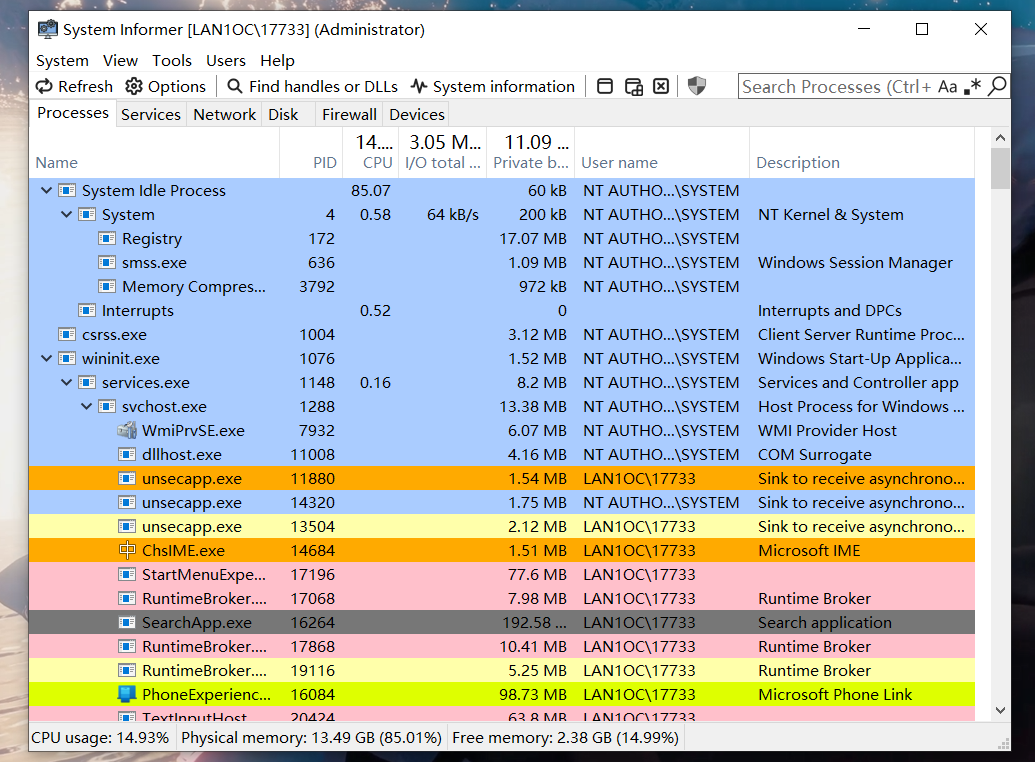1035x762 pixels.
Task: Collapse the wininit.exe tree node
Action: 46,359
